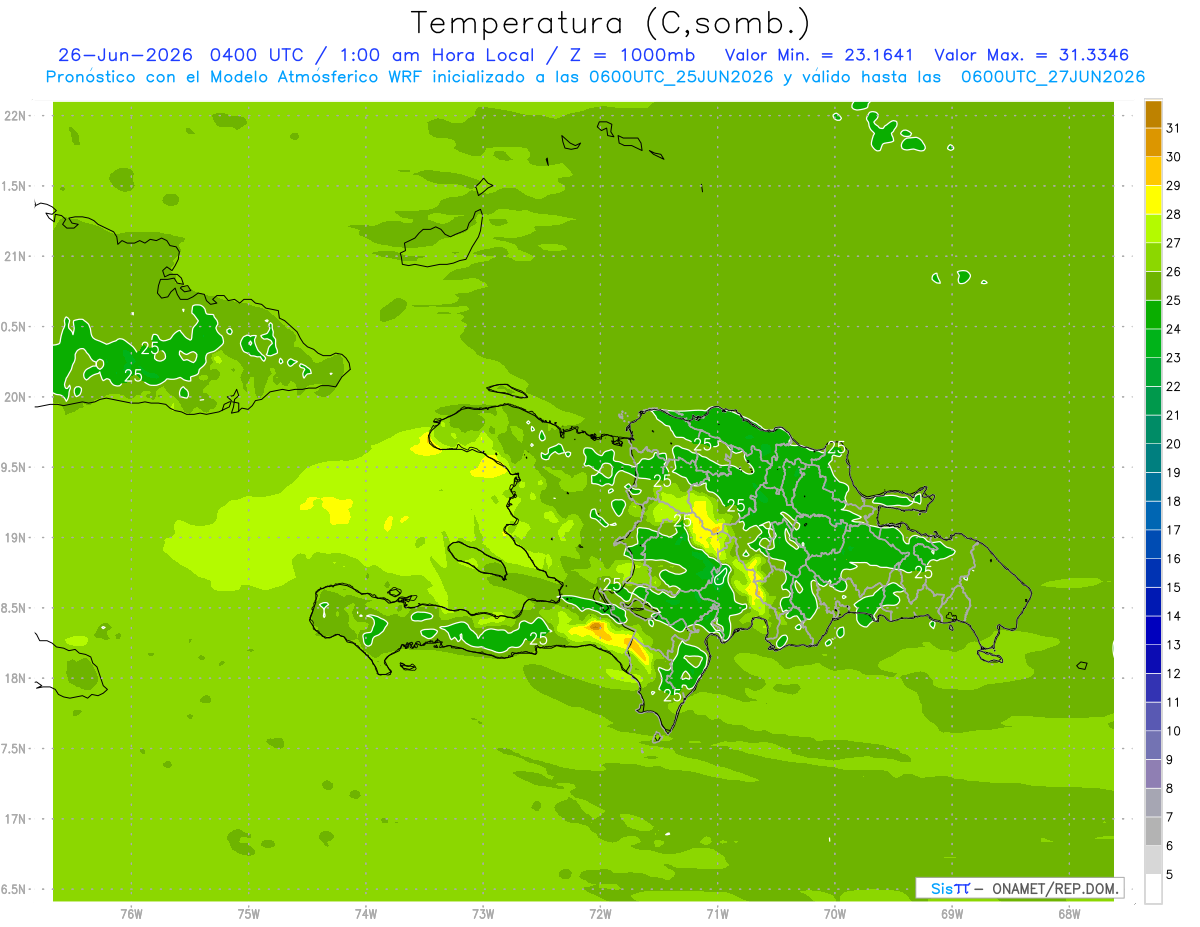
Task: Click 'Valor Max. = 31.3346' text
Action: (x=1032, y=54)
